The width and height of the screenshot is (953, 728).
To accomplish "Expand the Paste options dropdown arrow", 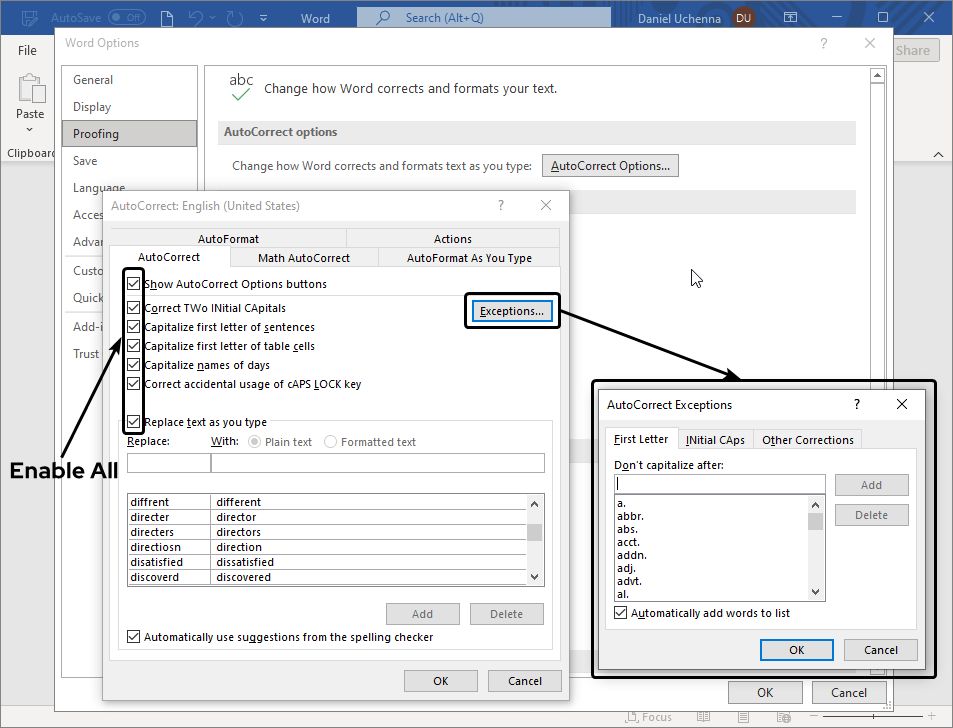I will pos(30,130).
